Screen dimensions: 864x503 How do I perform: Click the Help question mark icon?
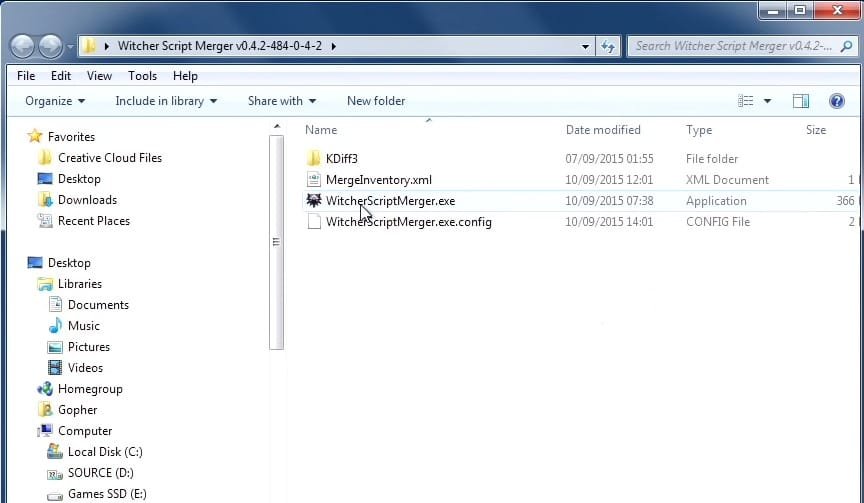coord(836,101)
